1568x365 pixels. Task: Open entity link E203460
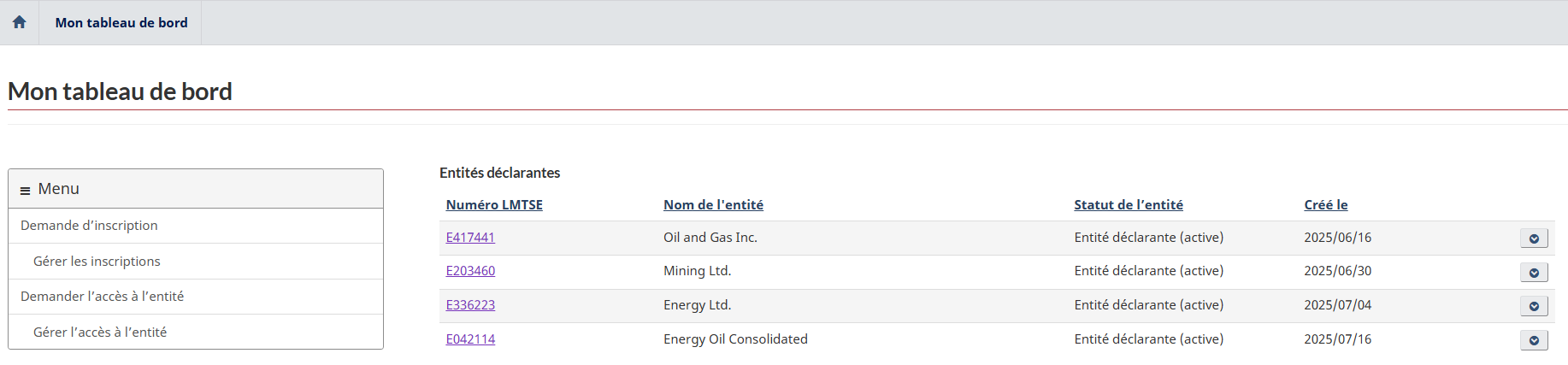470,271
